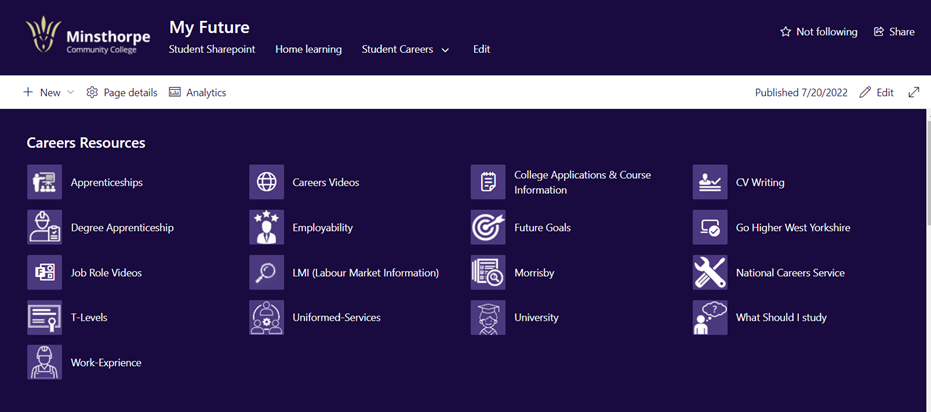Image resolution: width=931 pixels, height=412 pixels.
Task: Open the LMI magnifying glass icon
Action: coord(267,272)
